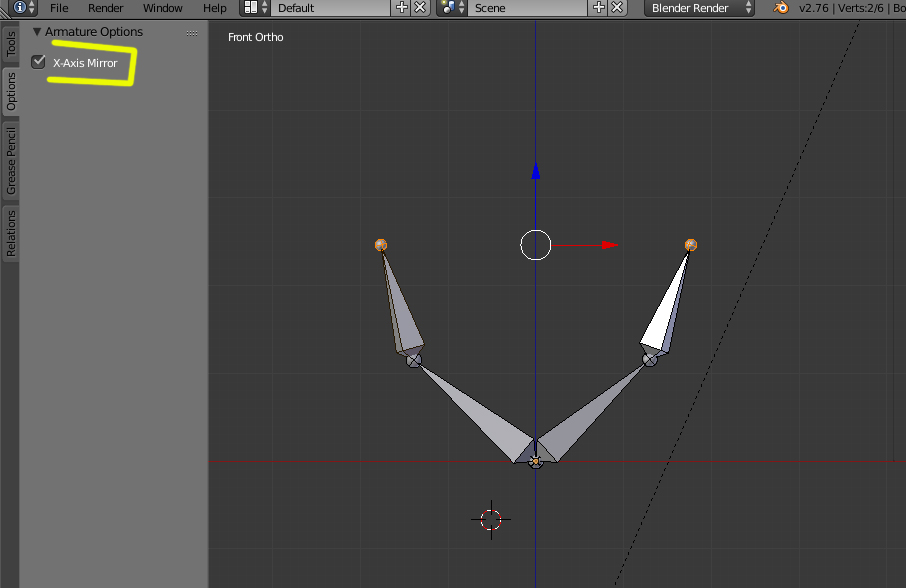The height and width of the screenshot is (588, 906).
Task: Open the File menu
Action: pos(59,8)
